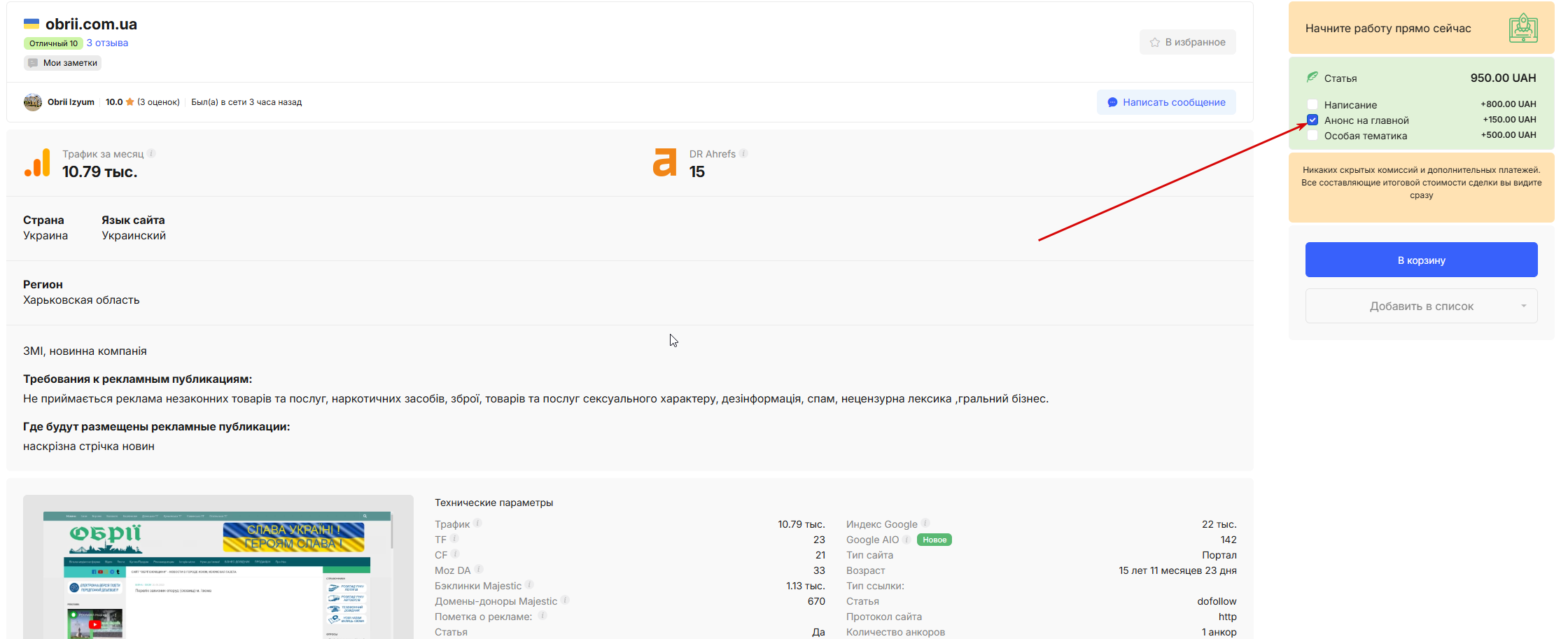Click the Технические параметры heading

pyautogui.click(x=493, y=503)
